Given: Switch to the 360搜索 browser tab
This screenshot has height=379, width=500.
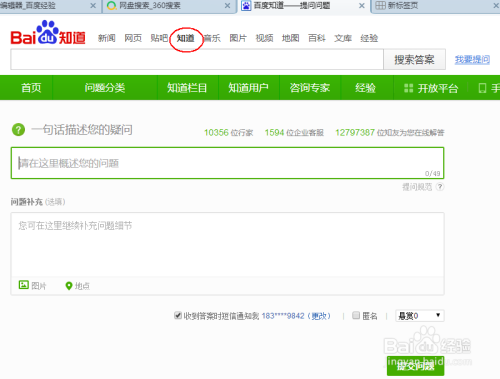Looking at the screenshot, I should (169, 6).
